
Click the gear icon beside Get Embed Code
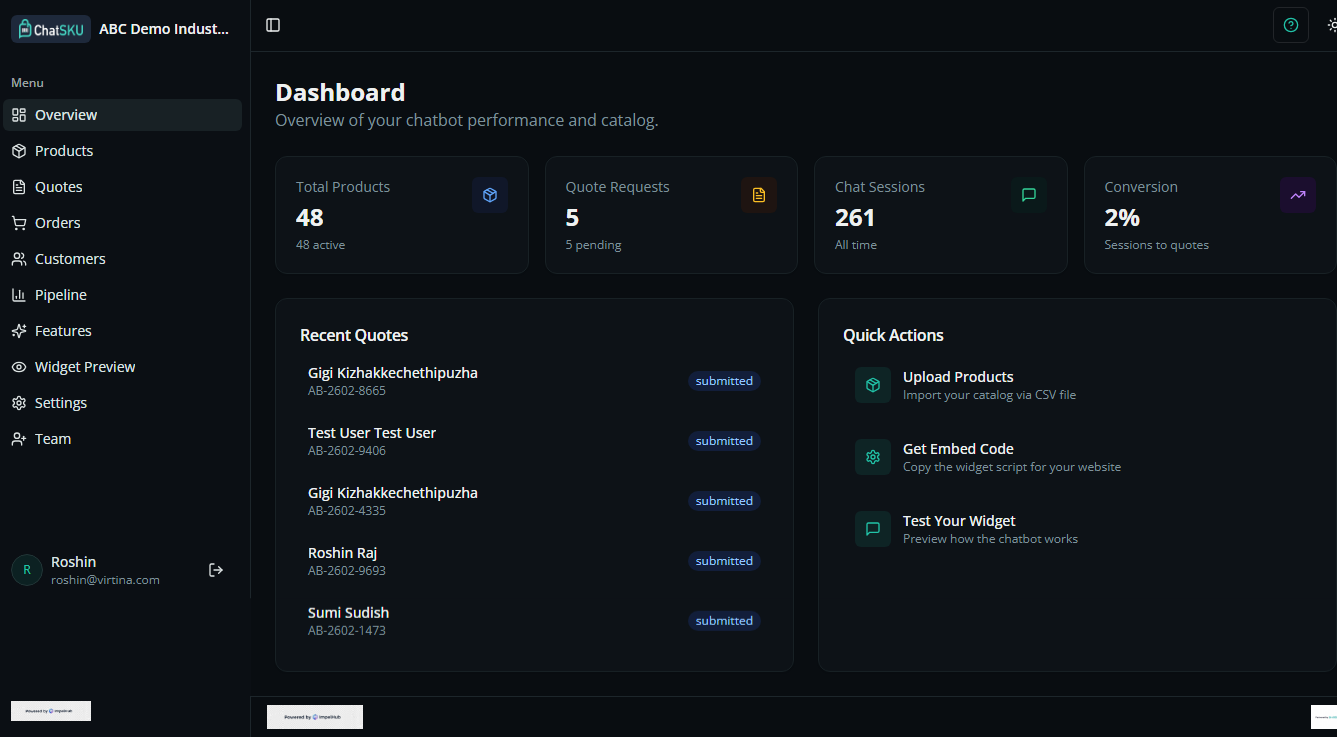click(x=872, y=457)
